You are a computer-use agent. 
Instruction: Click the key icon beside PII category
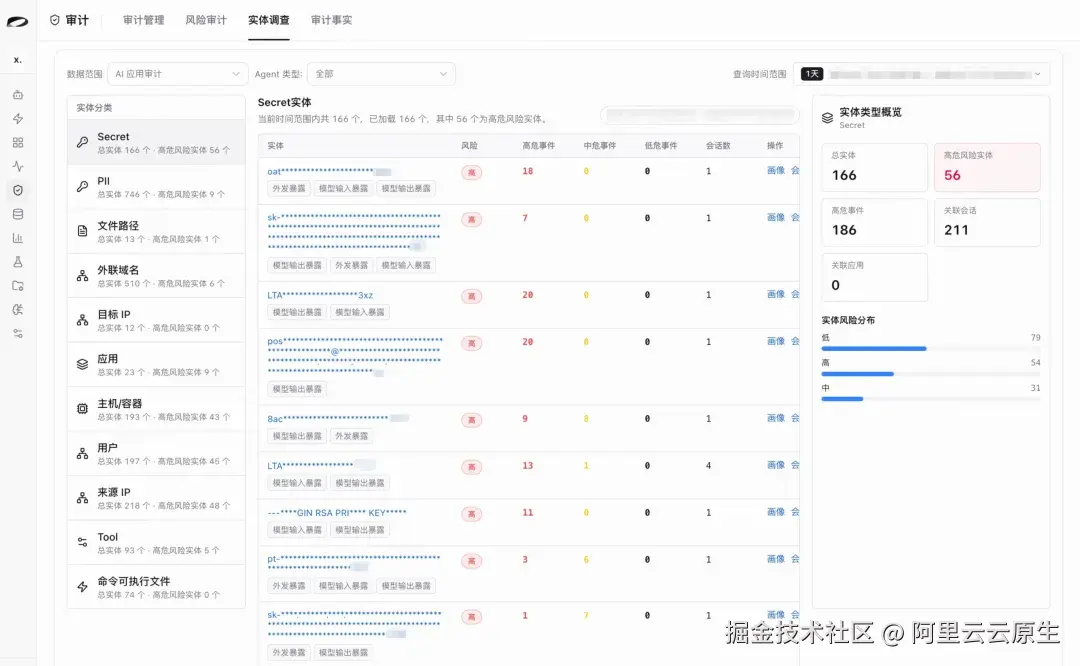tap(83, 187)
